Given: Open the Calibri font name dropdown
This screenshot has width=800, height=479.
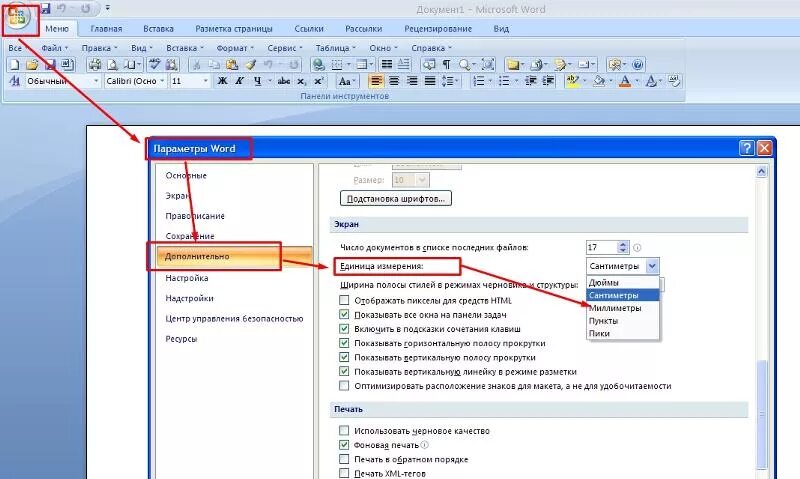Looking at the screenshot, I should pyautogui.click(x=162, y=81).
